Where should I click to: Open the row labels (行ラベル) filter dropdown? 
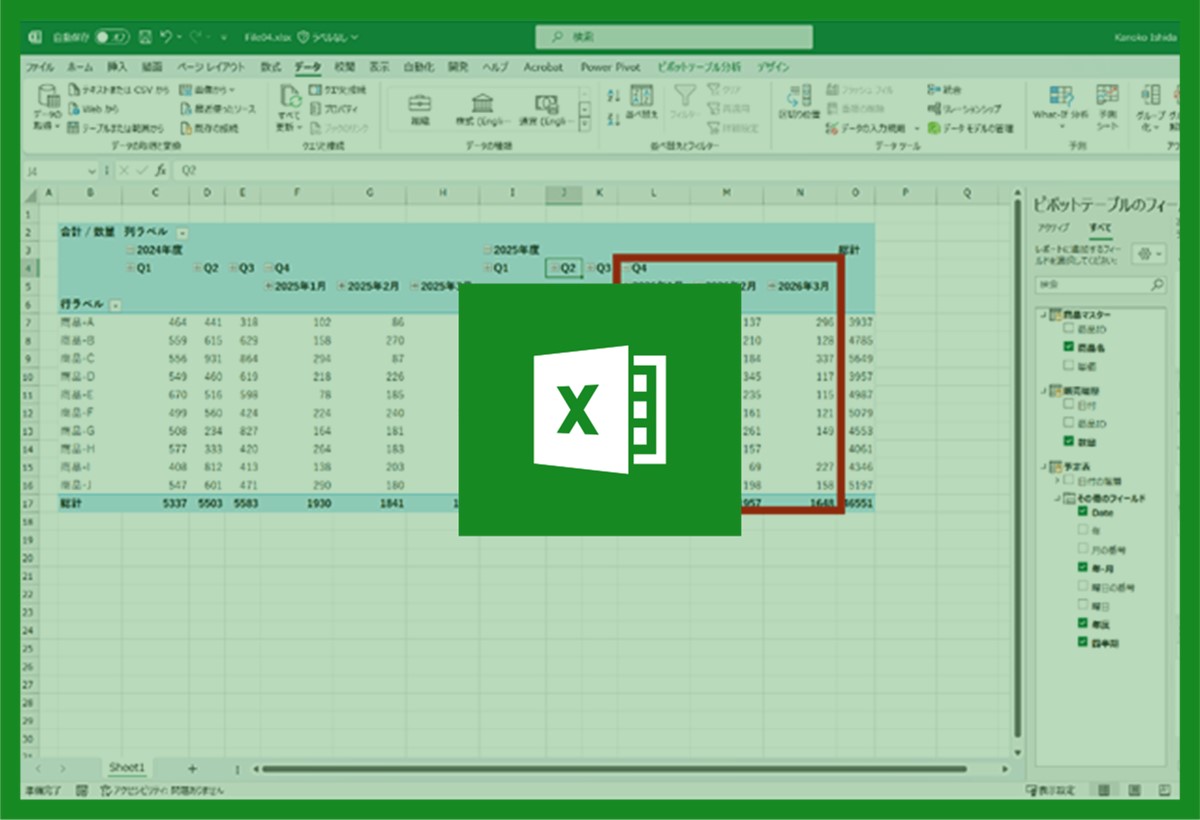coord(115,304)
